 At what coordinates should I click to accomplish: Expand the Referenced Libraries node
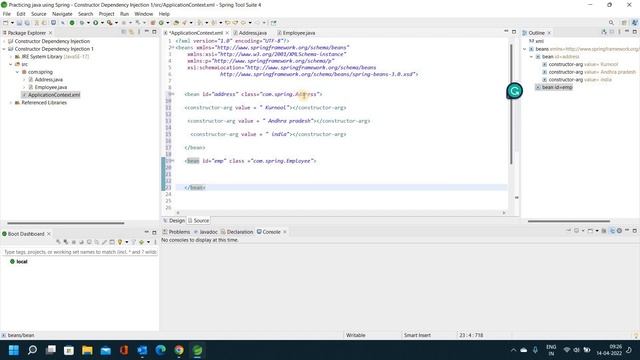(x=11, y=103)
